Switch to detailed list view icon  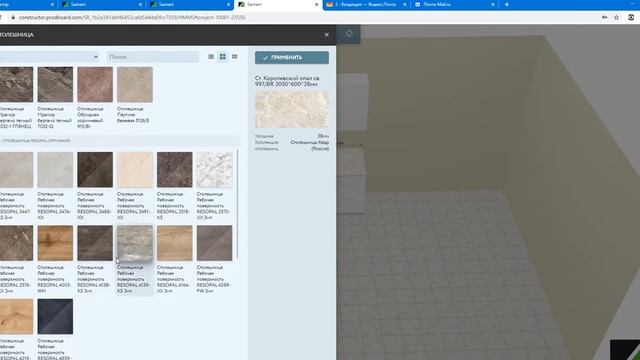pos(211,57)
